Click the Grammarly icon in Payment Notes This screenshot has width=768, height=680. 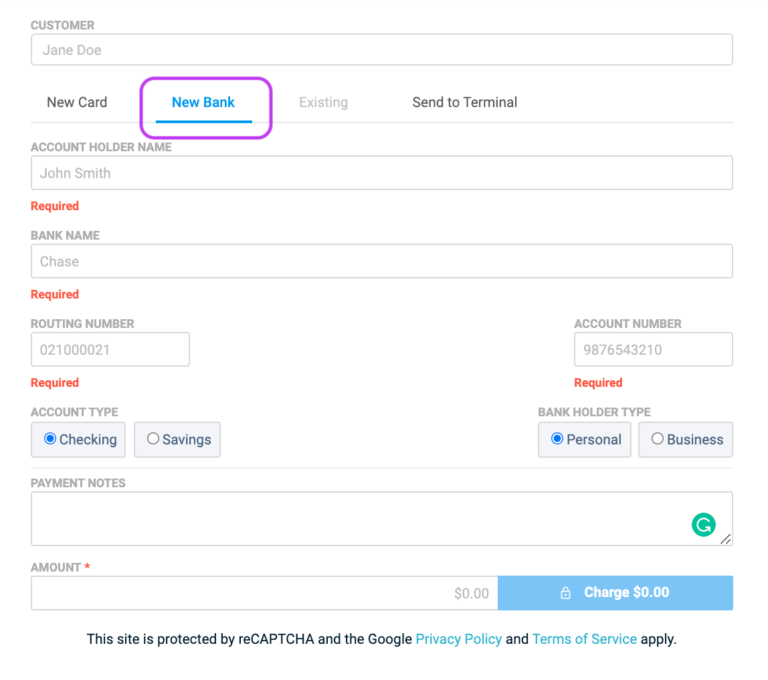[704, 524]
